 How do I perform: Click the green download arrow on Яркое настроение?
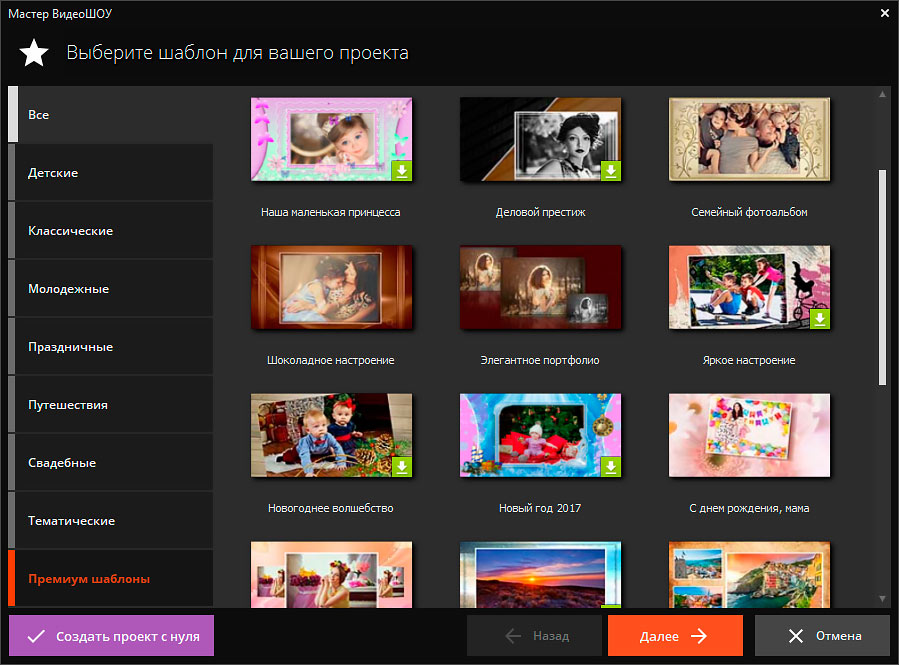tap(820, 319)
